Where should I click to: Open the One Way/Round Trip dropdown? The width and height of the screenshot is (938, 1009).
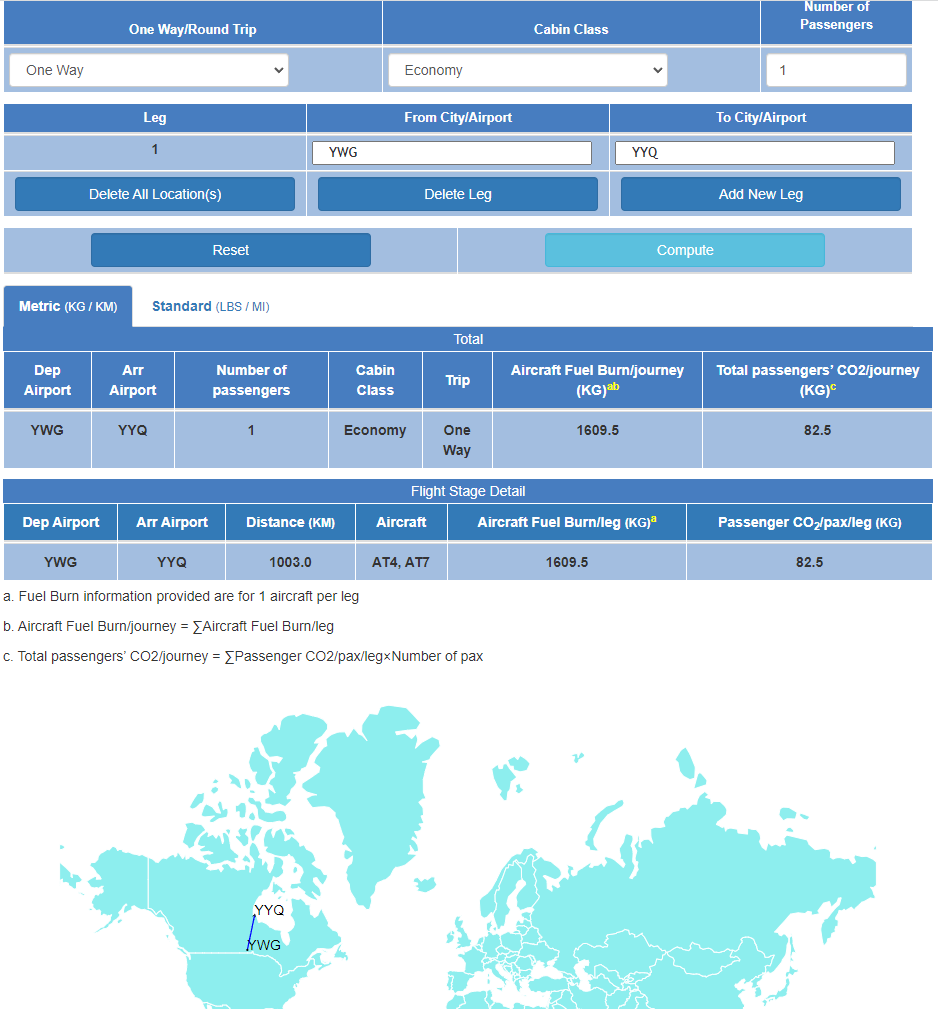pos(148,70)
